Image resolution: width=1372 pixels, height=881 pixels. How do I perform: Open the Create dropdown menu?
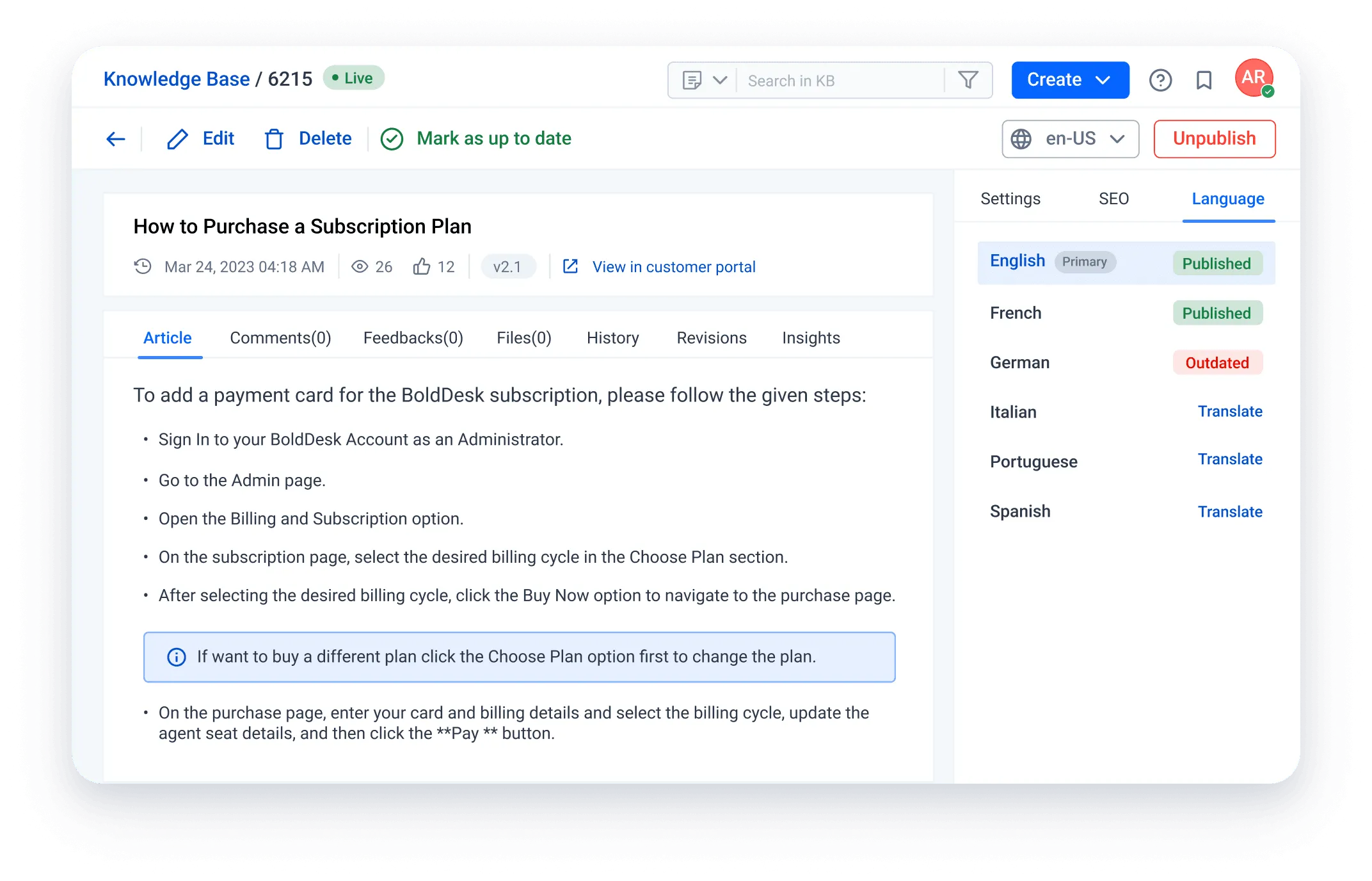click(x=1069, y=79)
